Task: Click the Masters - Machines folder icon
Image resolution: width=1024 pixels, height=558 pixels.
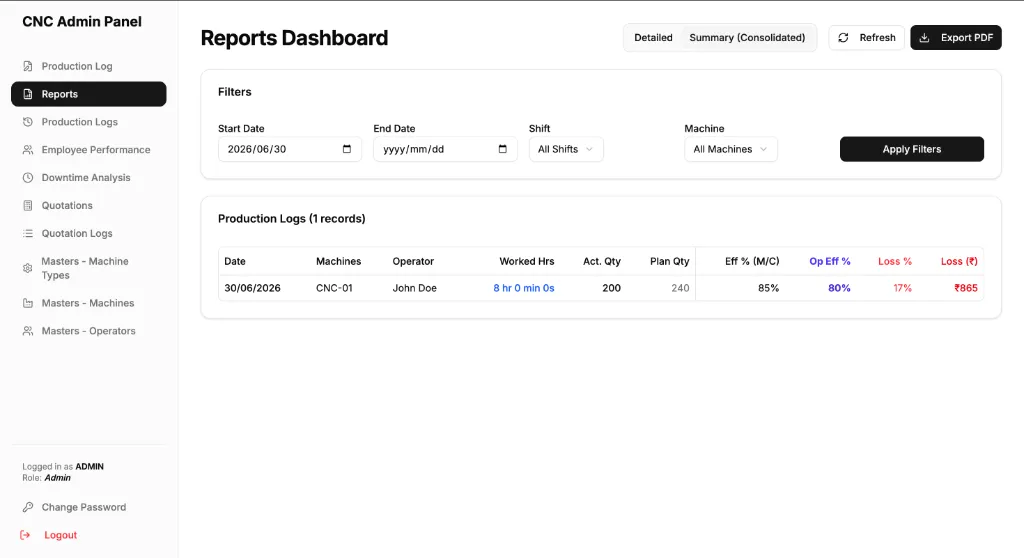Action: (27, 303)
